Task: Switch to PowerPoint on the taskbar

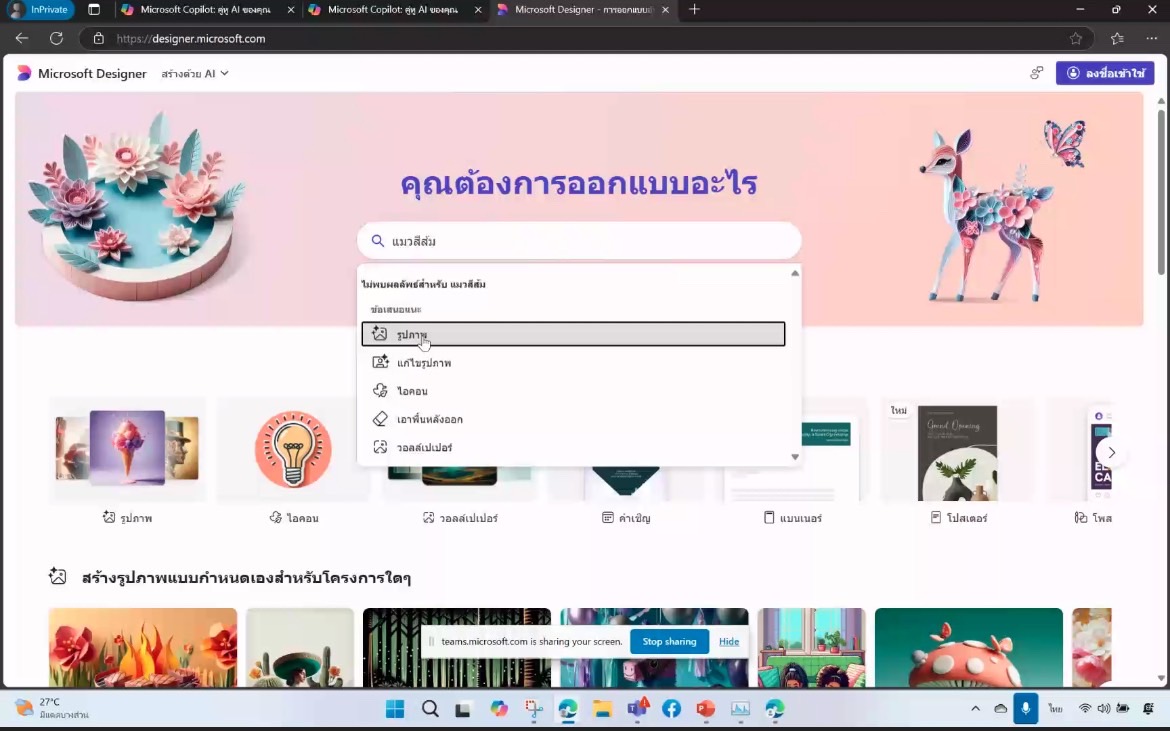Action: [705, 709]
